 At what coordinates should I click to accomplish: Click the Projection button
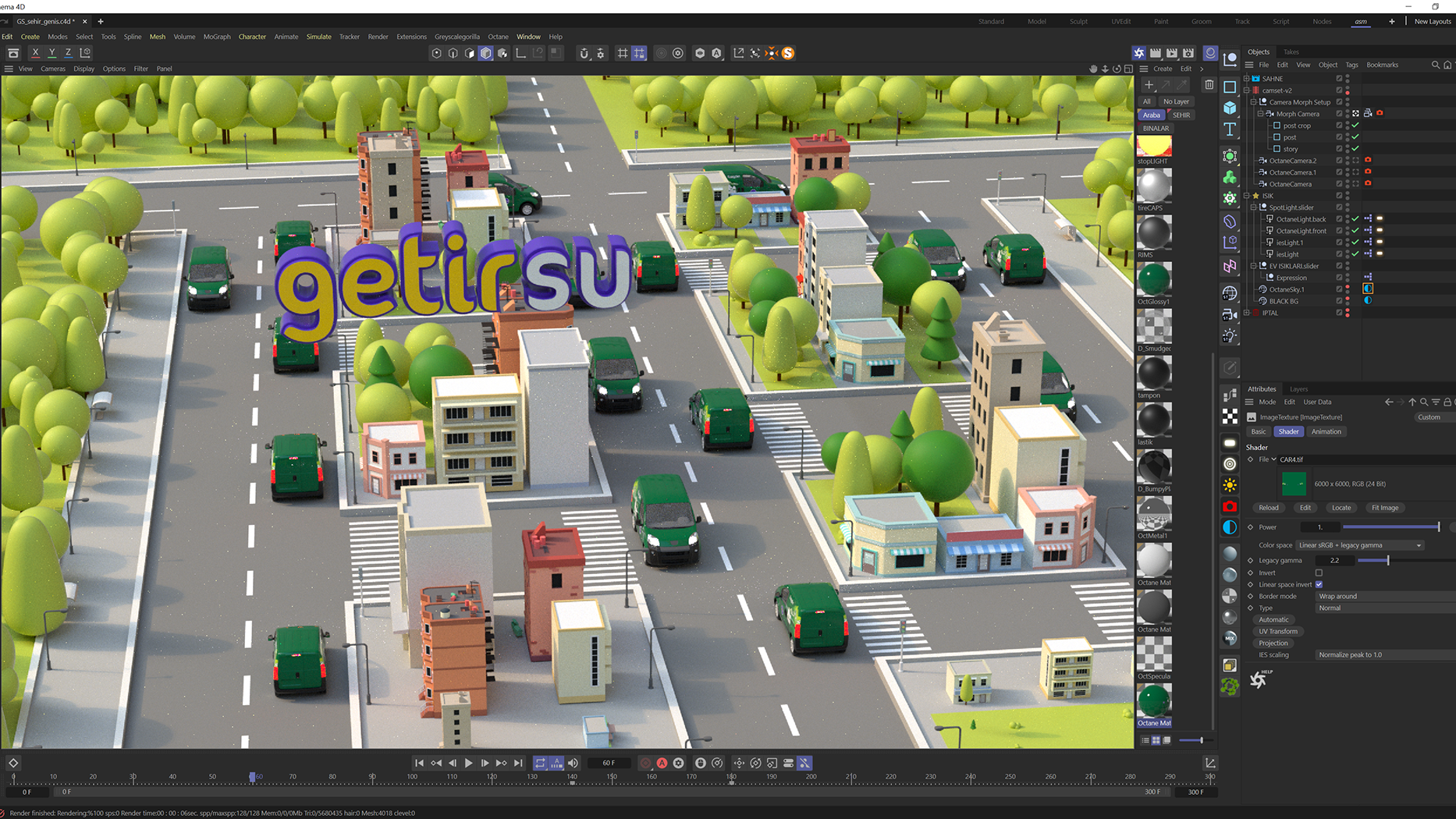tap(1273, 643)
